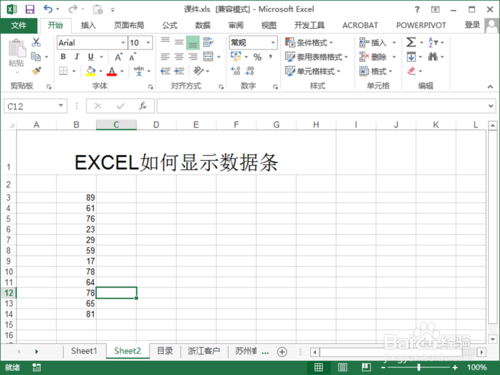
Task: Open the font color dropdown arrow
Action: coord(122,71)
